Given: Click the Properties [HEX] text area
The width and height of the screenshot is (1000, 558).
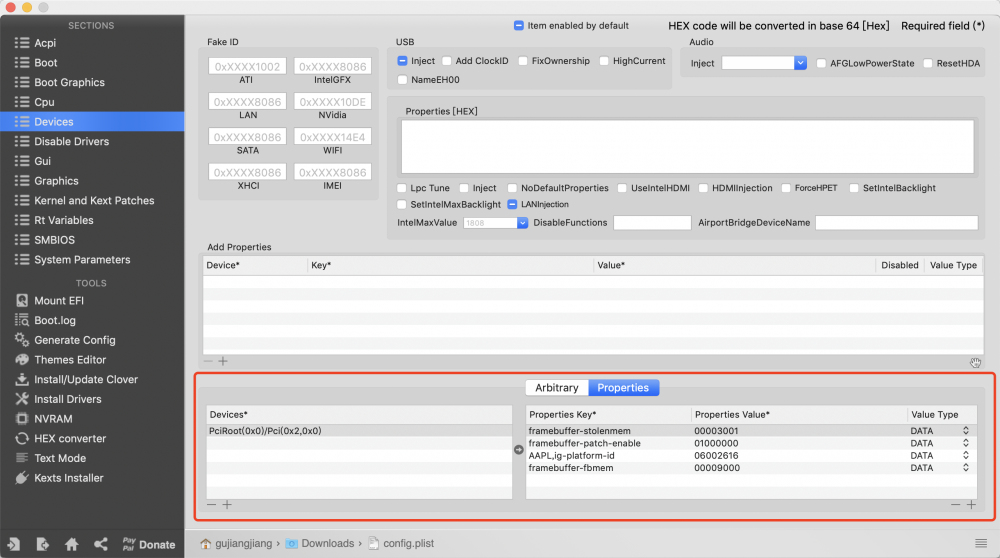Looking at the screenshot, I should point(688,147).
